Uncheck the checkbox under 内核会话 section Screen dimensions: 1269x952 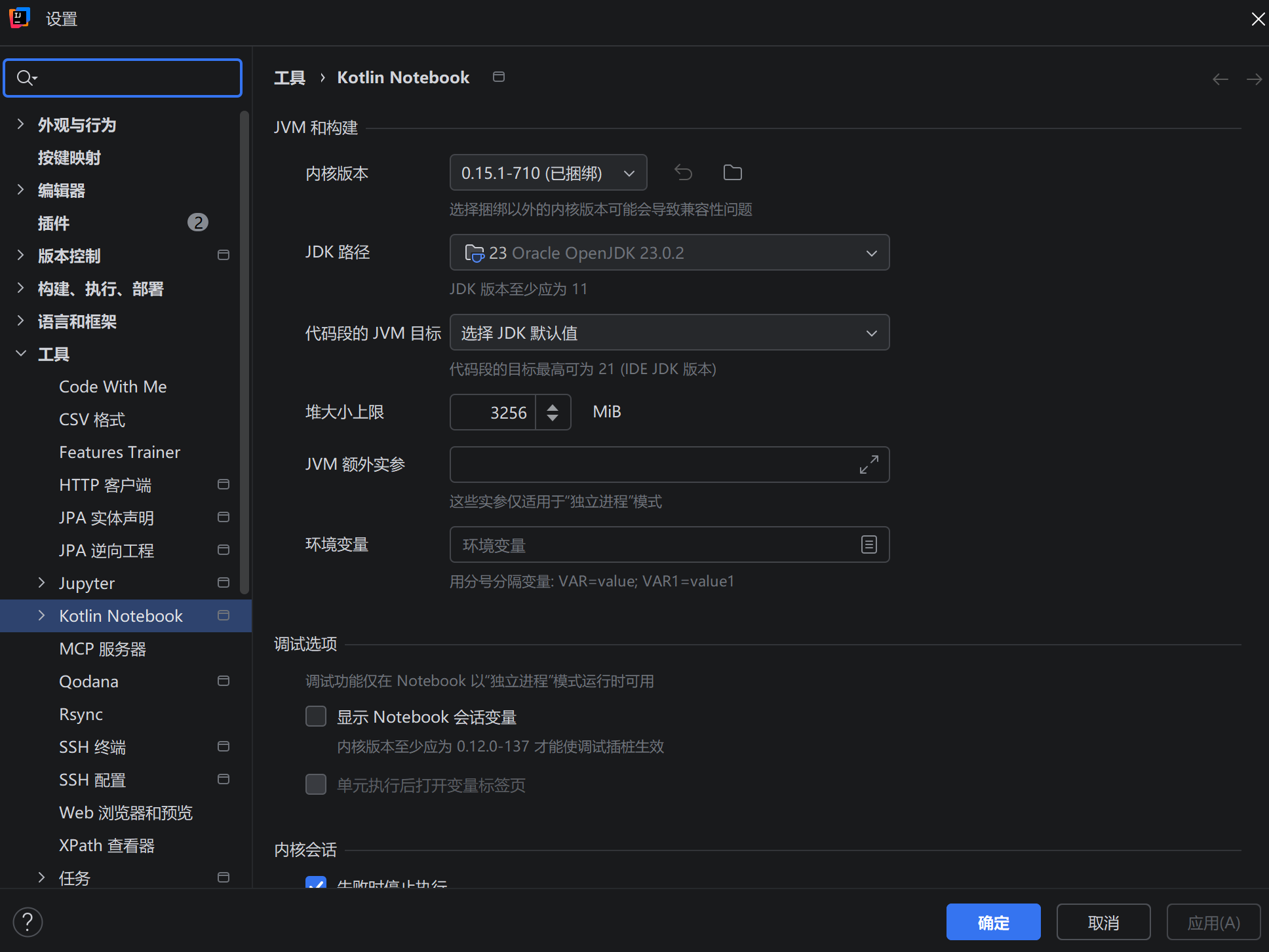(316, 883)
